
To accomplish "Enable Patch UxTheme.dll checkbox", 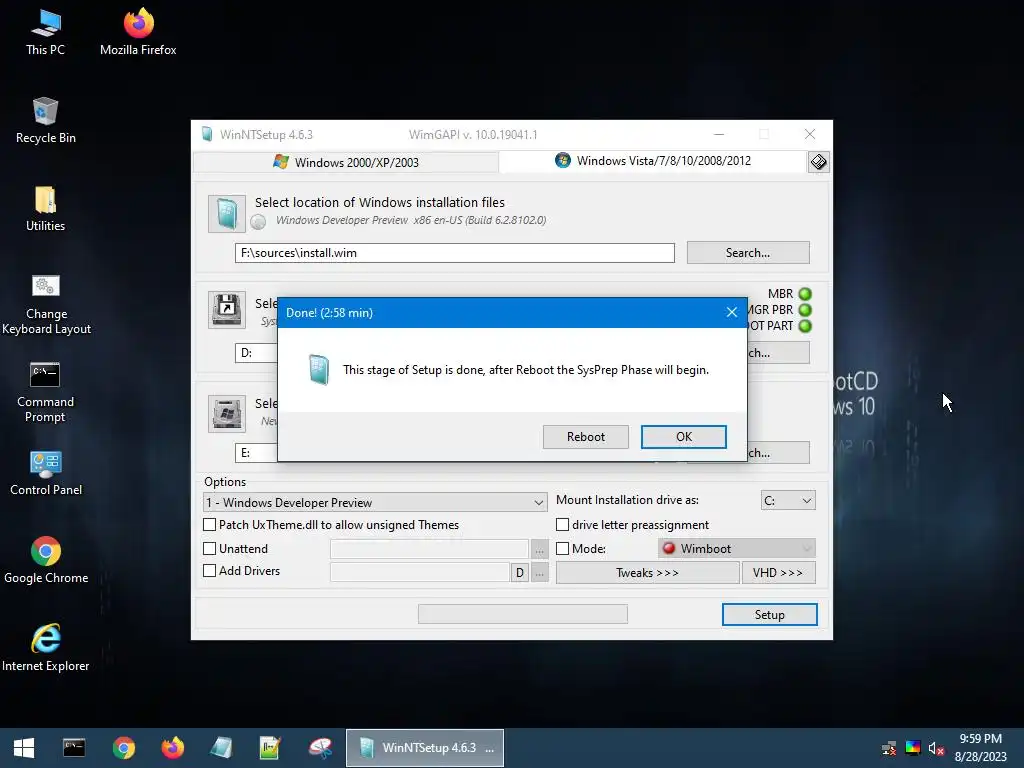I will 210,524.
